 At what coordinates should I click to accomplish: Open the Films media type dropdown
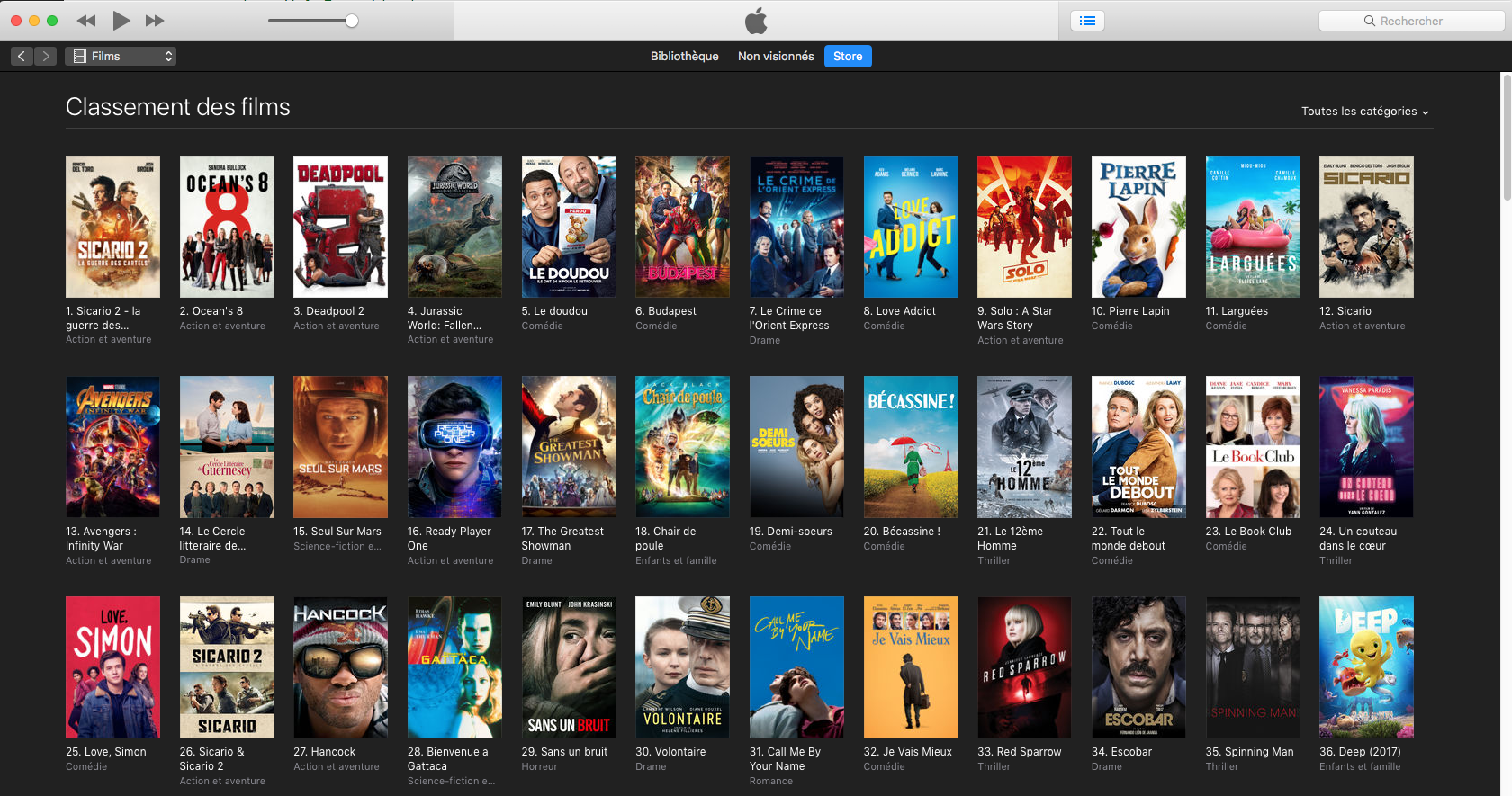click(x=121, y=56)
